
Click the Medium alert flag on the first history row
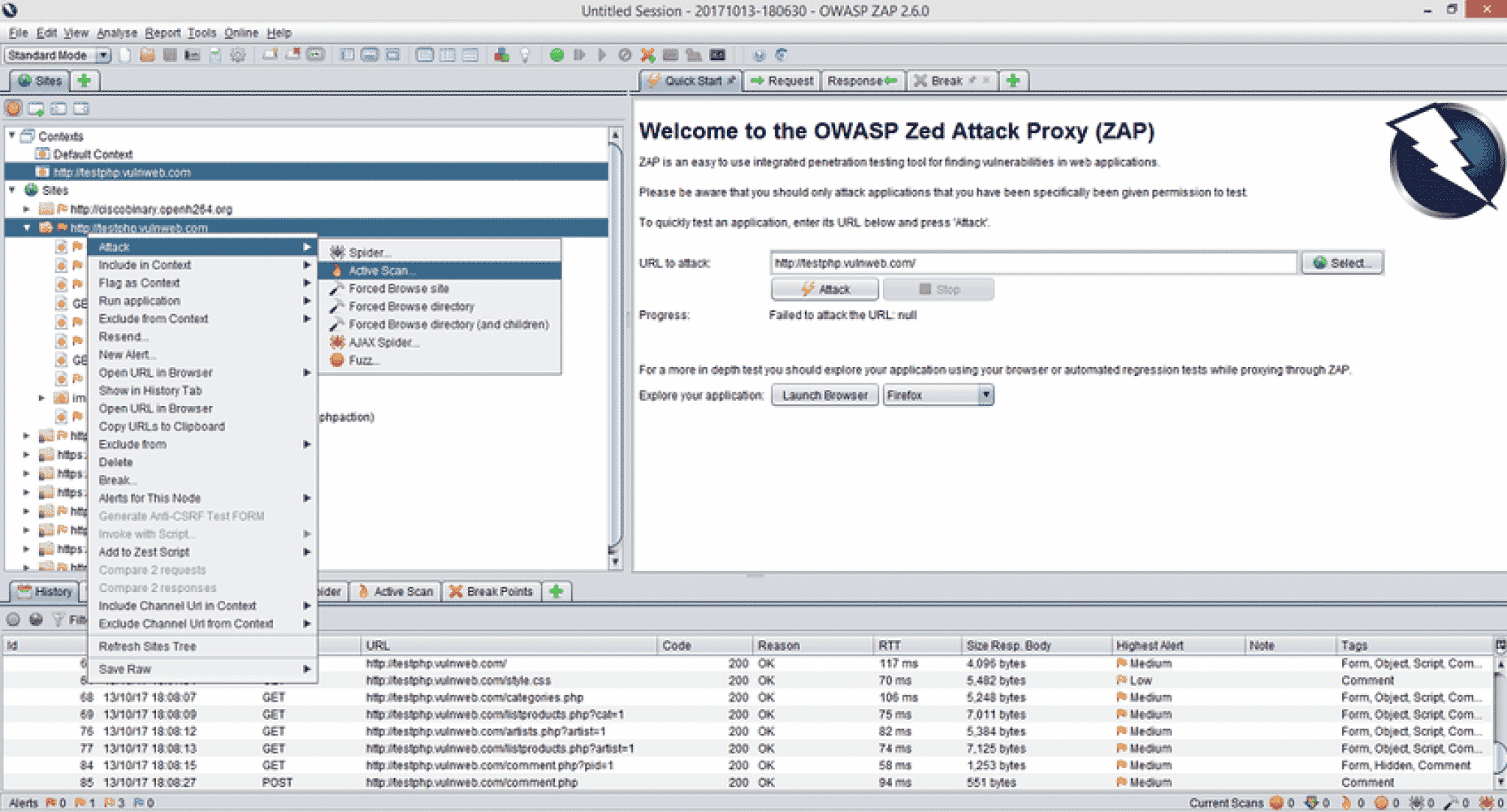click(x=1122, y=663)
